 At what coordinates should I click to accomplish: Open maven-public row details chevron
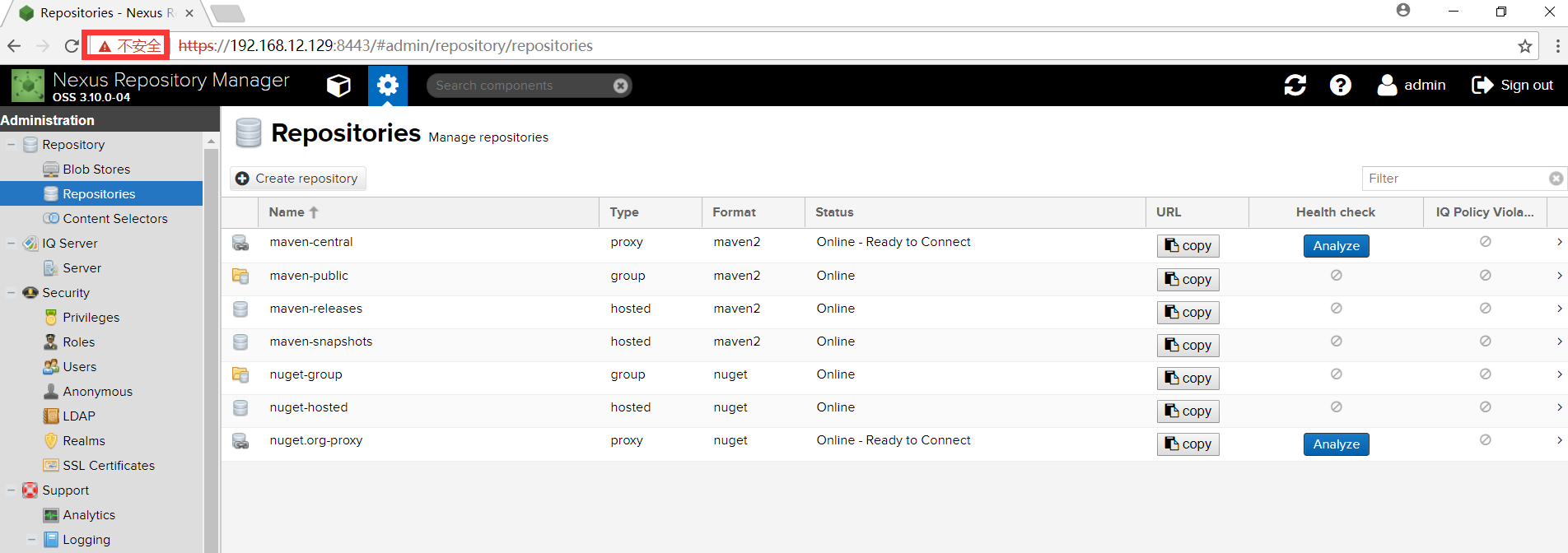coord(1559,276)
